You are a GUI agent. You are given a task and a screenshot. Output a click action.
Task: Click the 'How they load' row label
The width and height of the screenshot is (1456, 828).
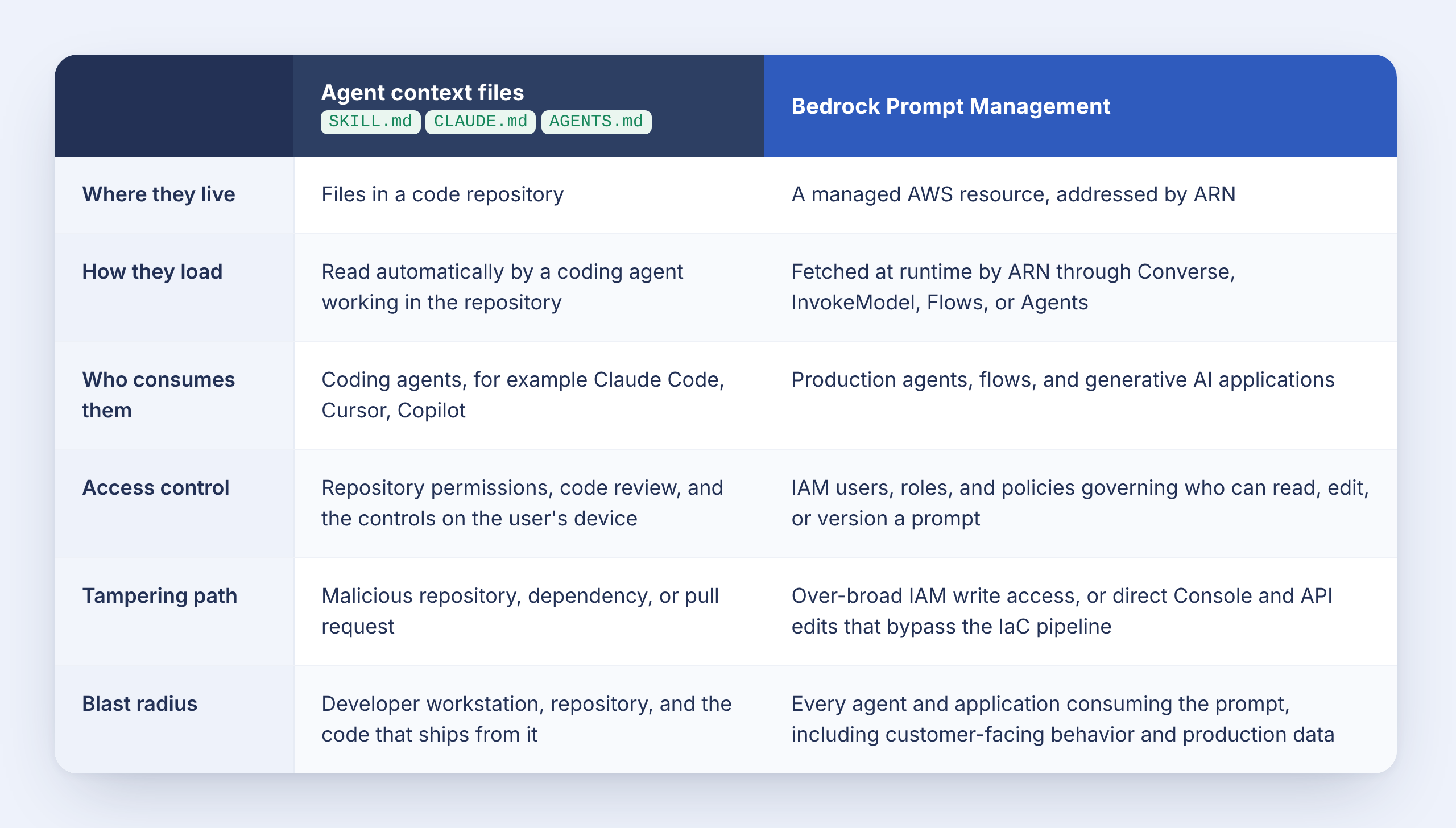point(152,272)
